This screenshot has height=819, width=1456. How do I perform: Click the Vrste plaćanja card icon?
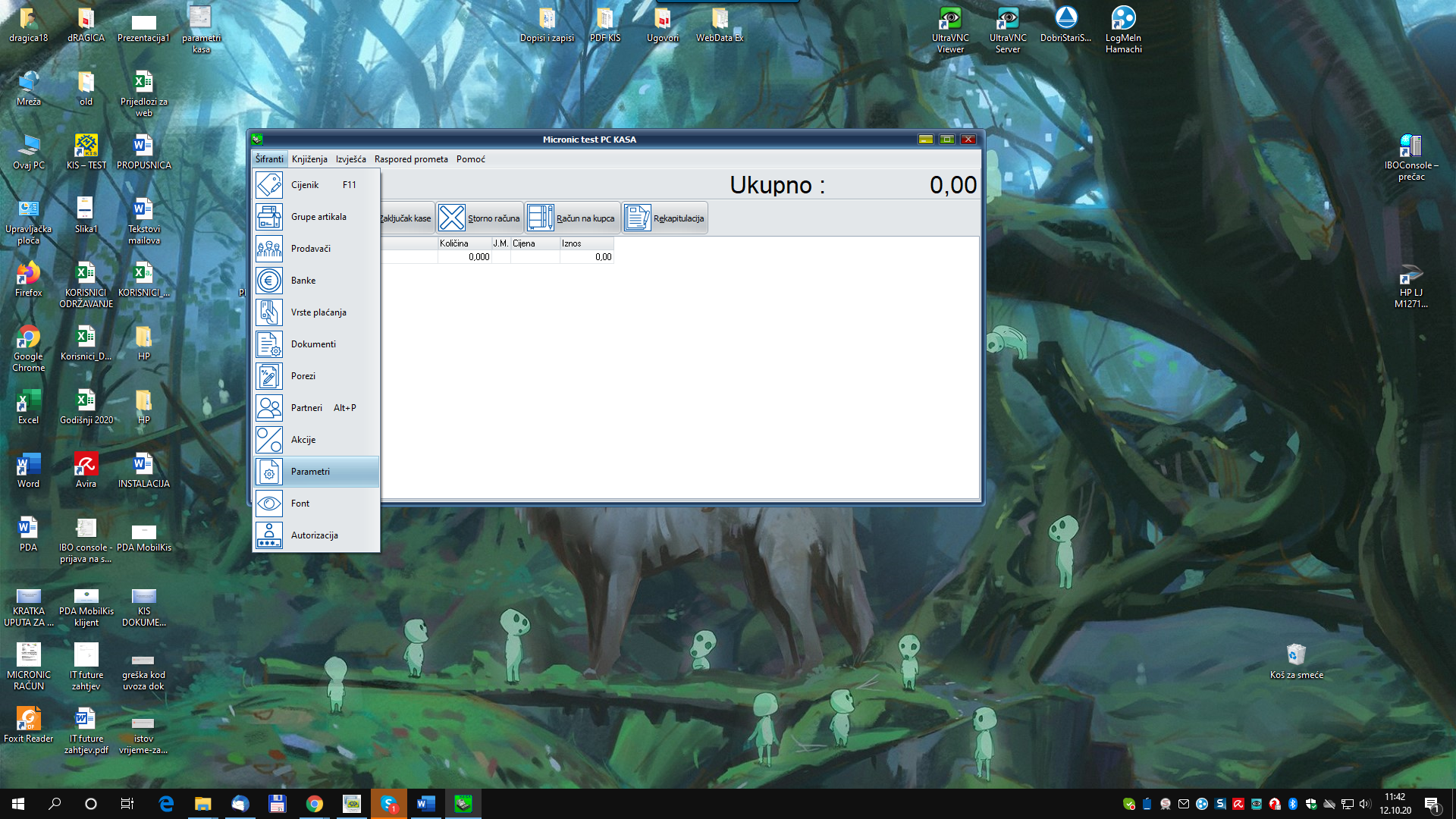pyautogui.click(x=269, y=312)
